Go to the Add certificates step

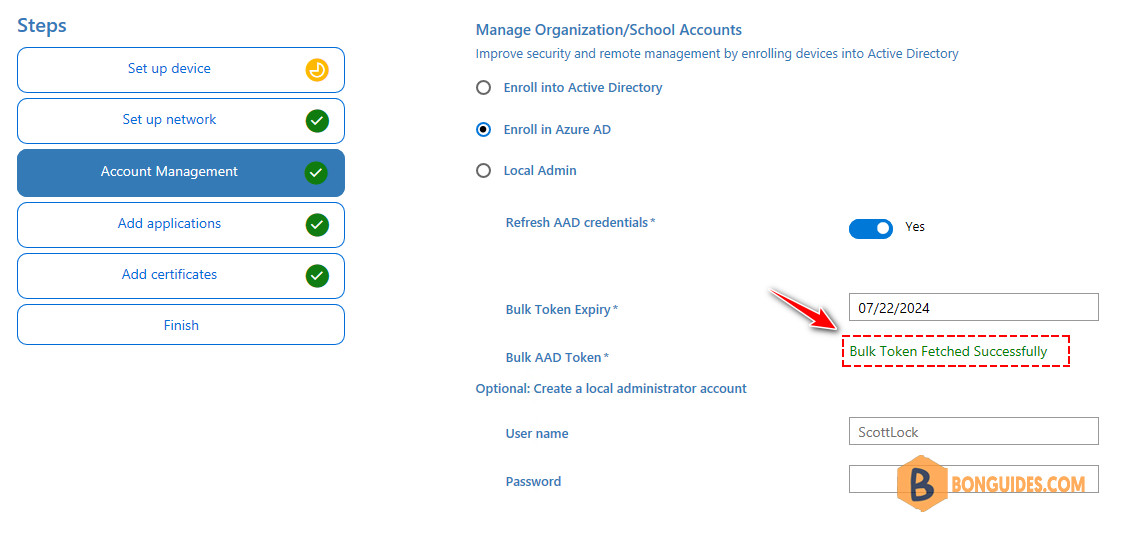pyautogui.click(x=181, y=276)
